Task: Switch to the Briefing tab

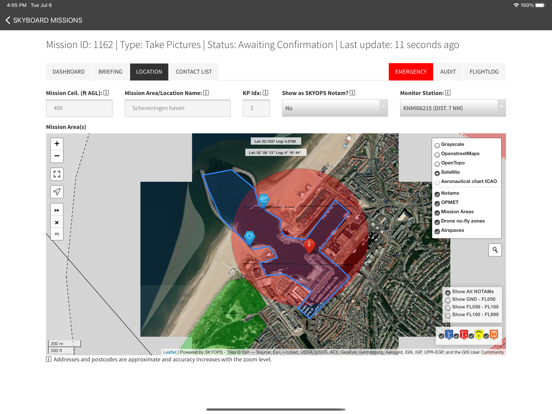Action: 110,72
